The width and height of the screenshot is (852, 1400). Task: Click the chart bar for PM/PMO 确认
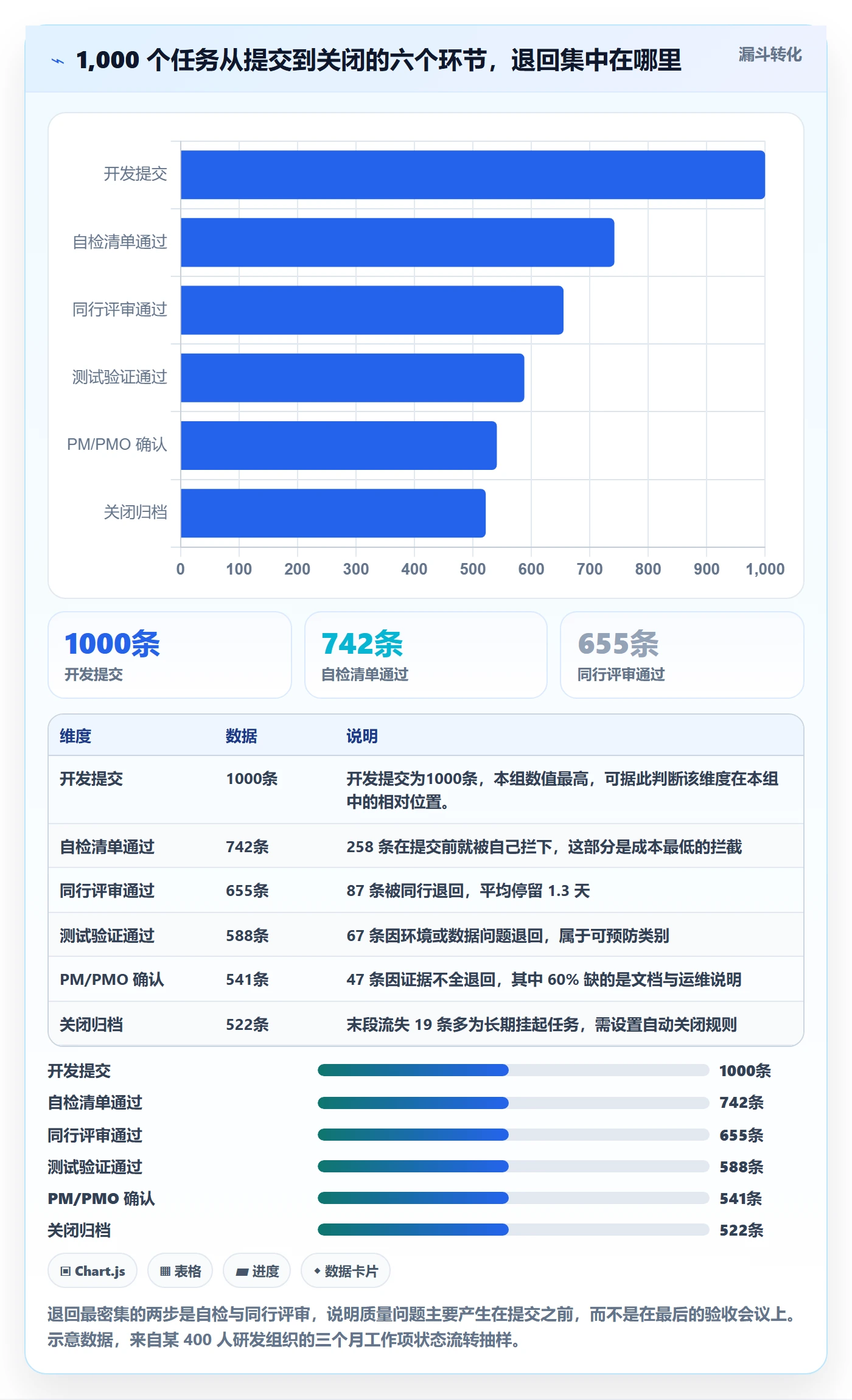[x=338, y=446]
